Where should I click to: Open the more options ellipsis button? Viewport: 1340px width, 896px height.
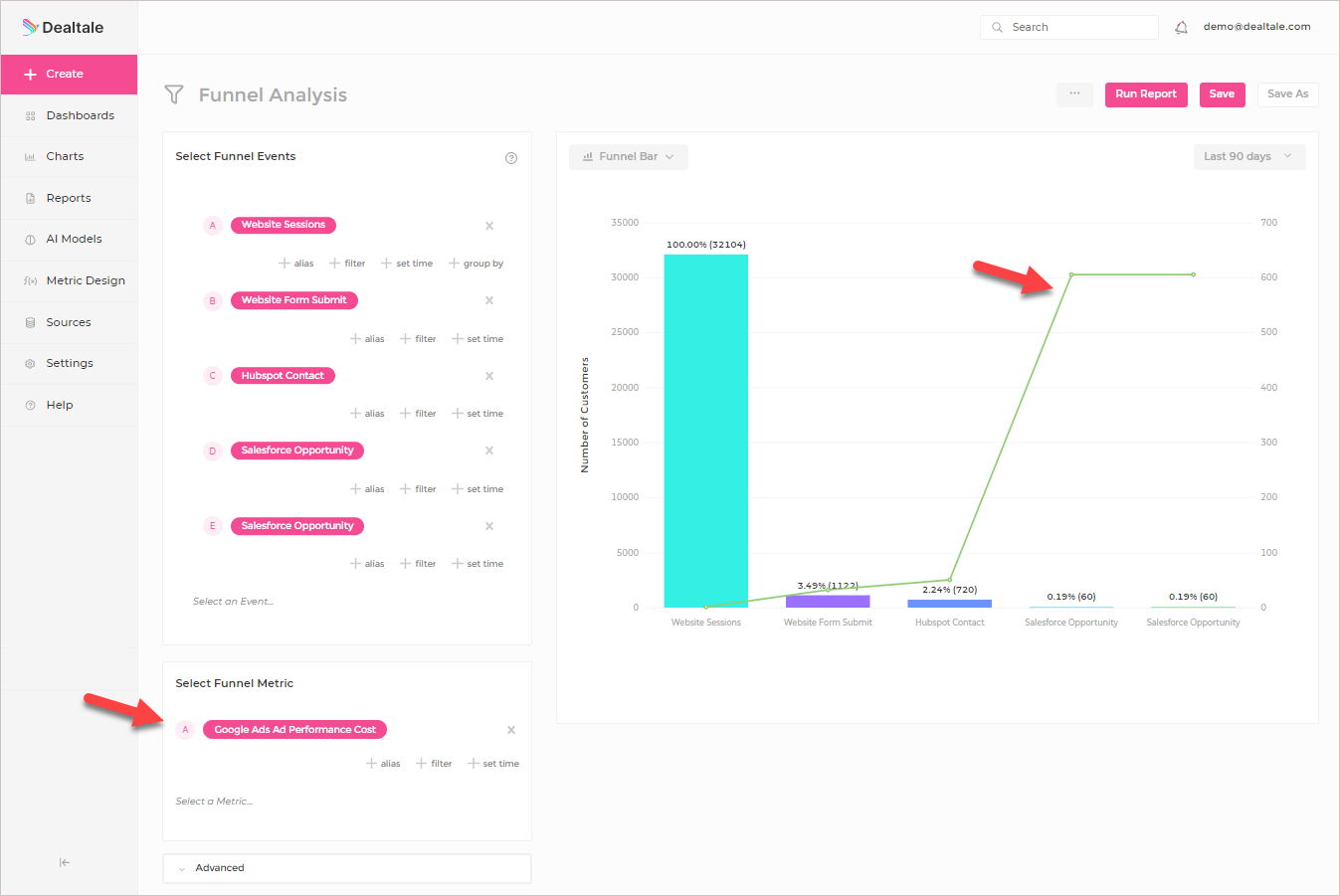(1074, 94)
